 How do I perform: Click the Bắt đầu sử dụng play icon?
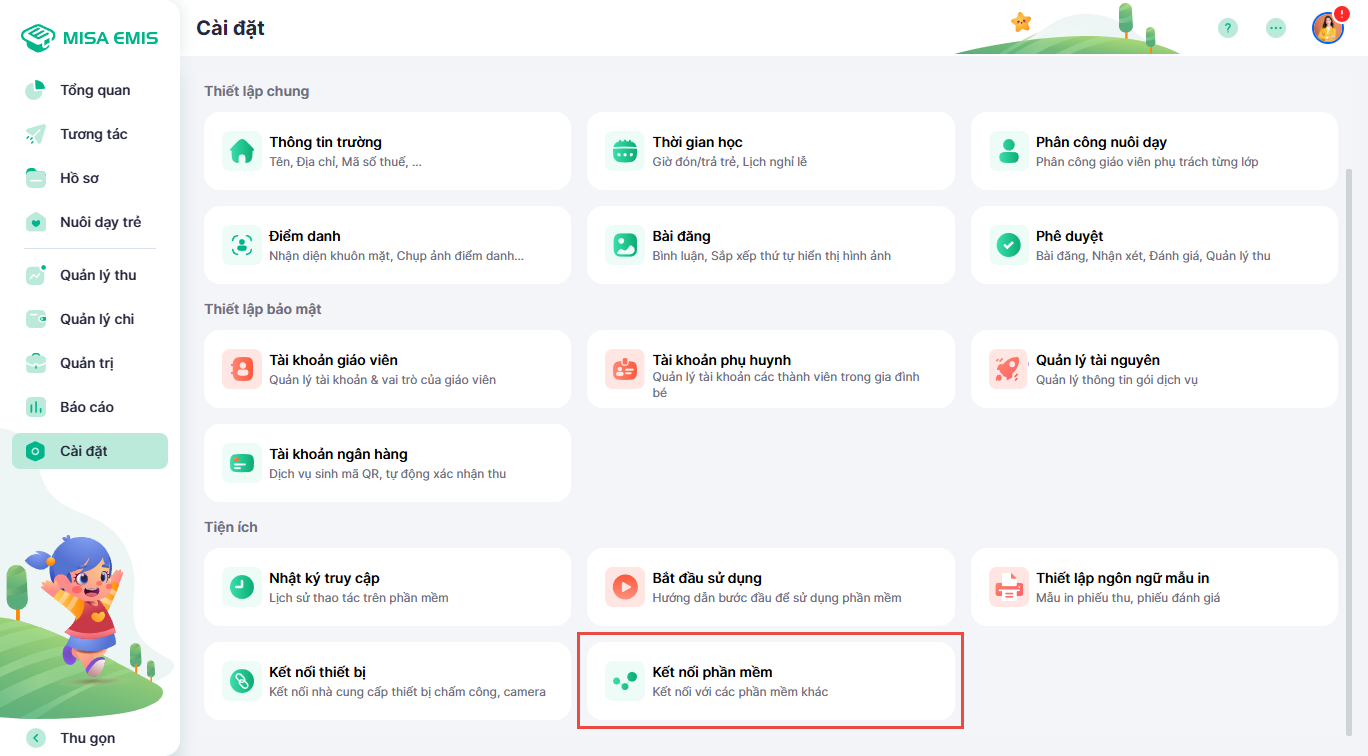tap(625, 587)
